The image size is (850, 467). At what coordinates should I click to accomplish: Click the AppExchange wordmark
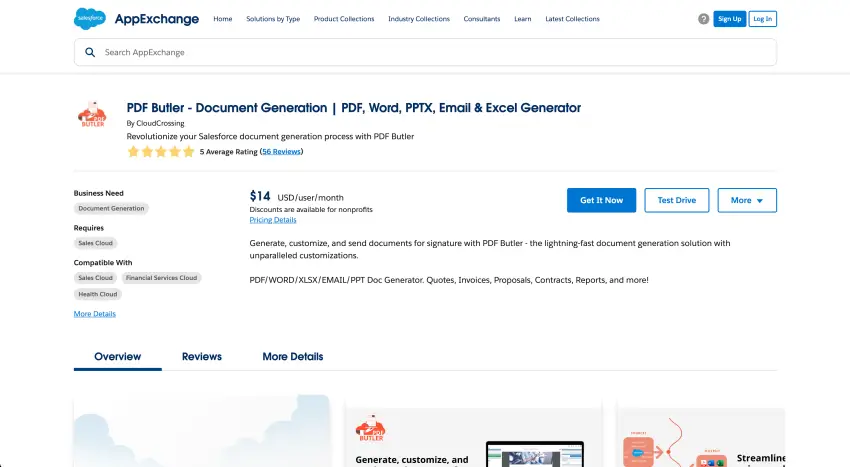(x=157, y=19)
